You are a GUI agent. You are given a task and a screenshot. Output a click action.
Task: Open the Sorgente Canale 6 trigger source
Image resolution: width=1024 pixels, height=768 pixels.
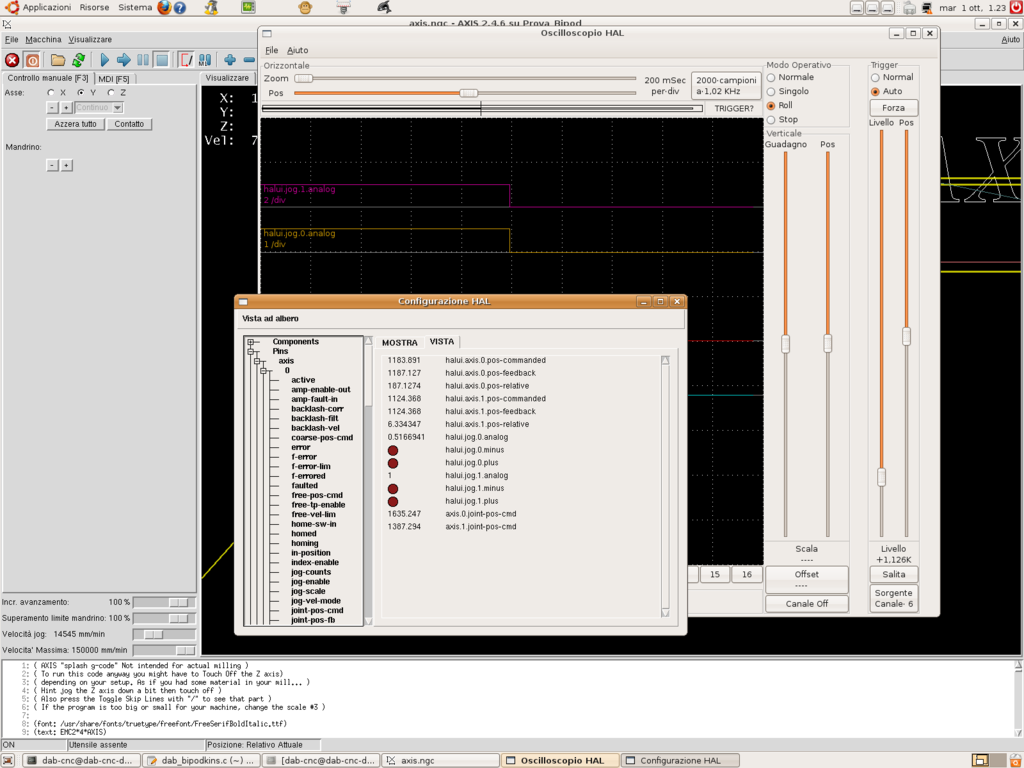click(893, 598)
